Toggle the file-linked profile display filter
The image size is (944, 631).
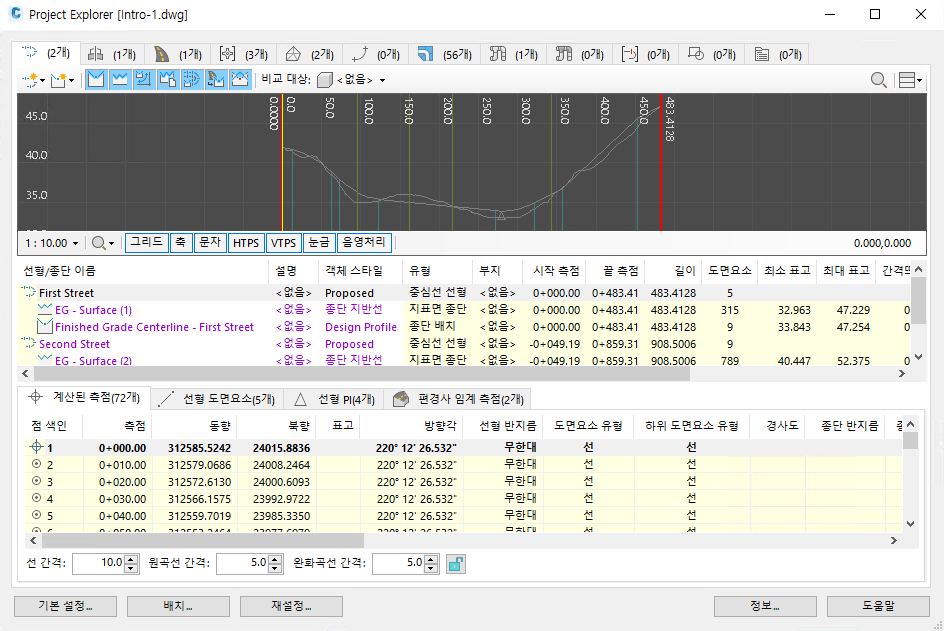click(167, 79)
